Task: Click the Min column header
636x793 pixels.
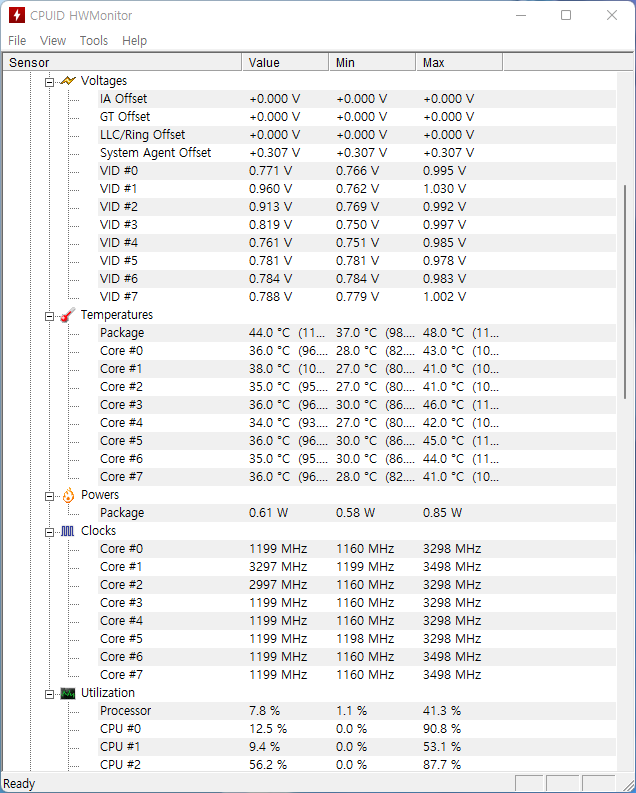Action: click(x=372, y=63)
